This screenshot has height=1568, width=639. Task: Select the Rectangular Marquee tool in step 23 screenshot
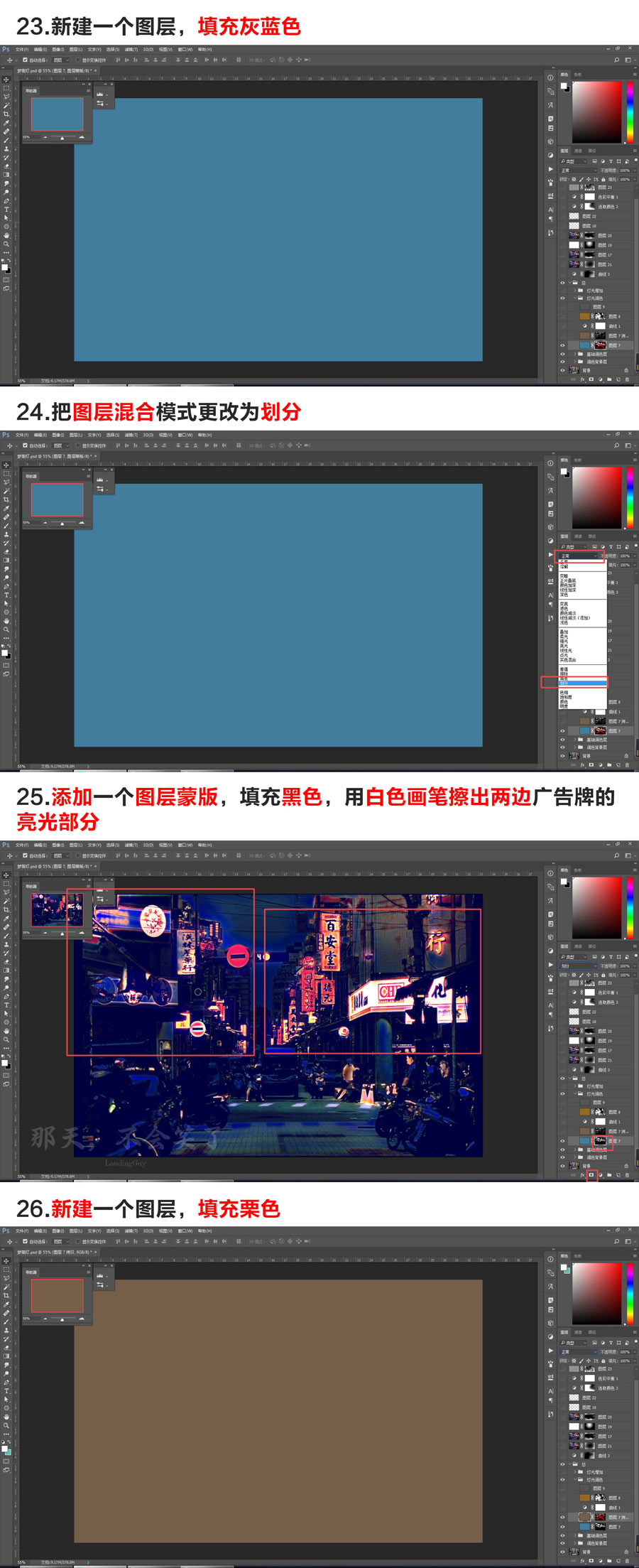pos(6,88)
